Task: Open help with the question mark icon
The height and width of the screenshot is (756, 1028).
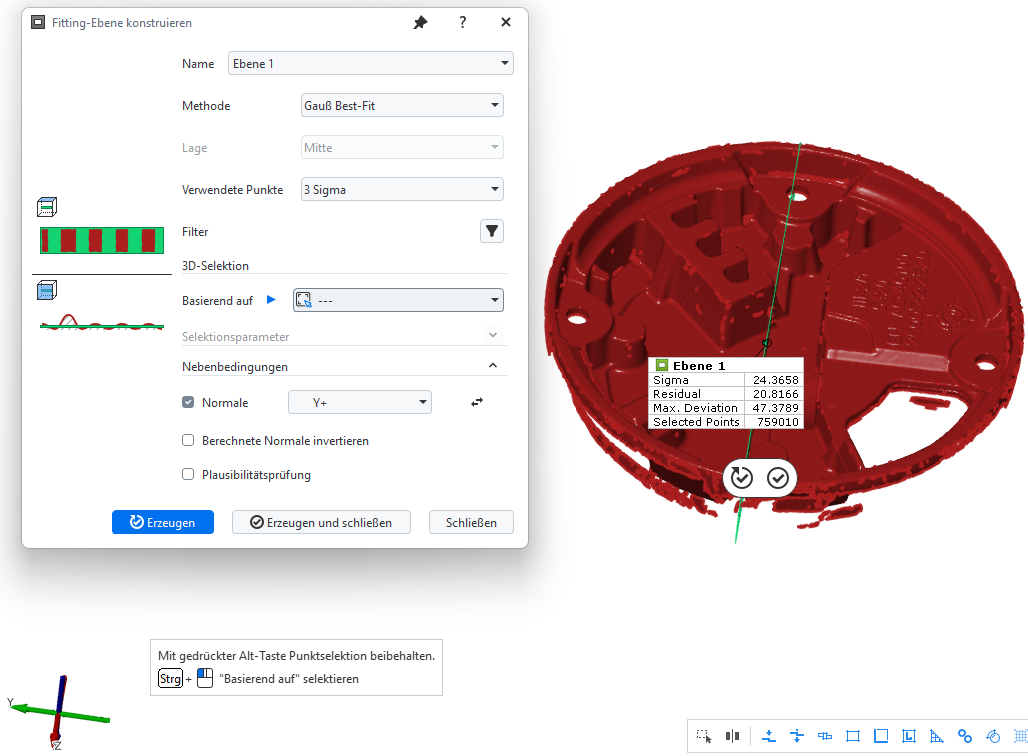Action: (463, 22)
